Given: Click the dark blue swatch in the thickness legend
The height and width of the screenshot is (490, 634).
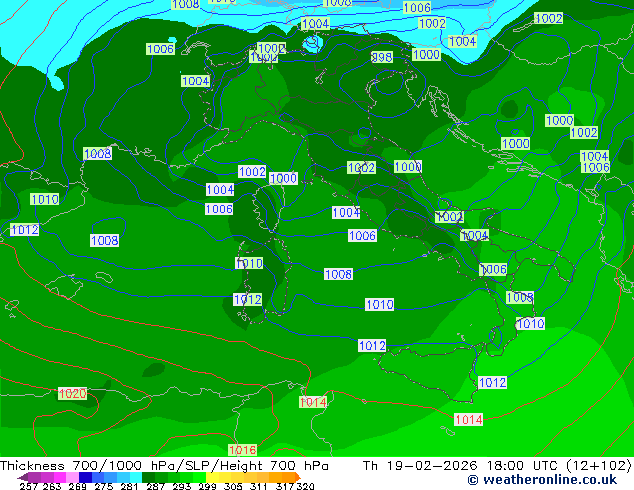Looking at the screenshot, I should coord(85,477).
